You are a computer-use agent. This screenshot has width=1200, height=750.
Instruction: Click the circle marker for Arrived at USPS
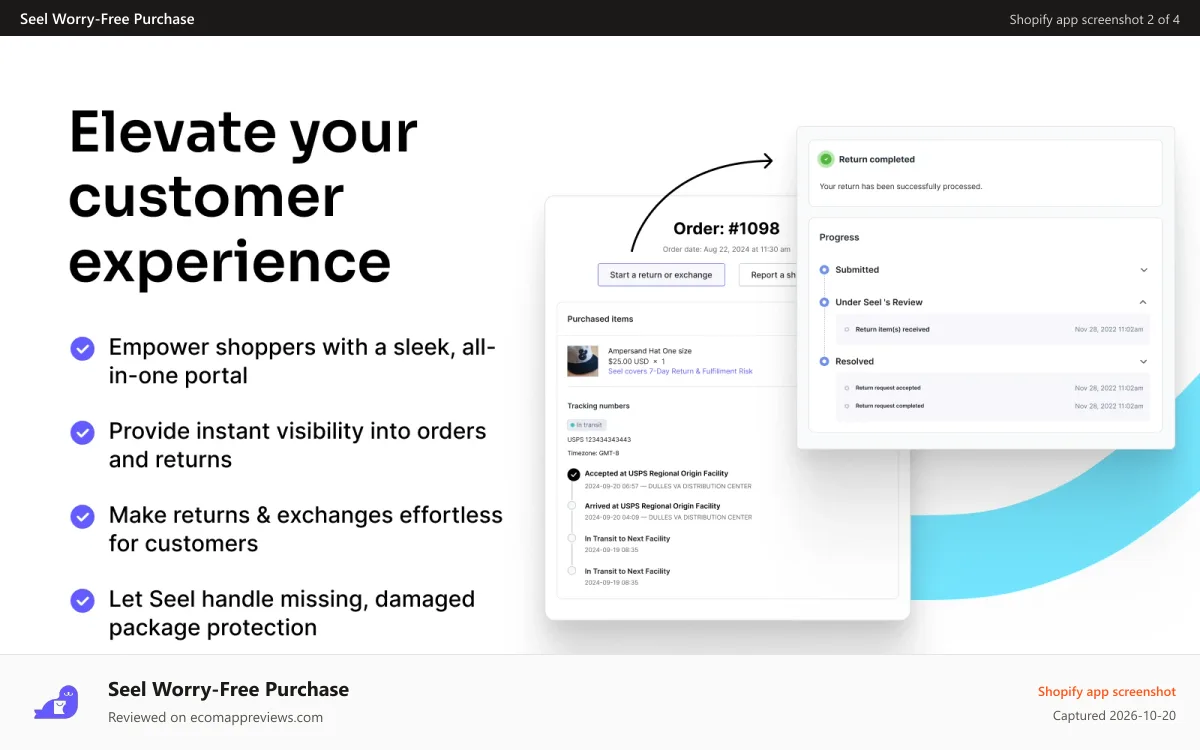click(x=572, y=506)
